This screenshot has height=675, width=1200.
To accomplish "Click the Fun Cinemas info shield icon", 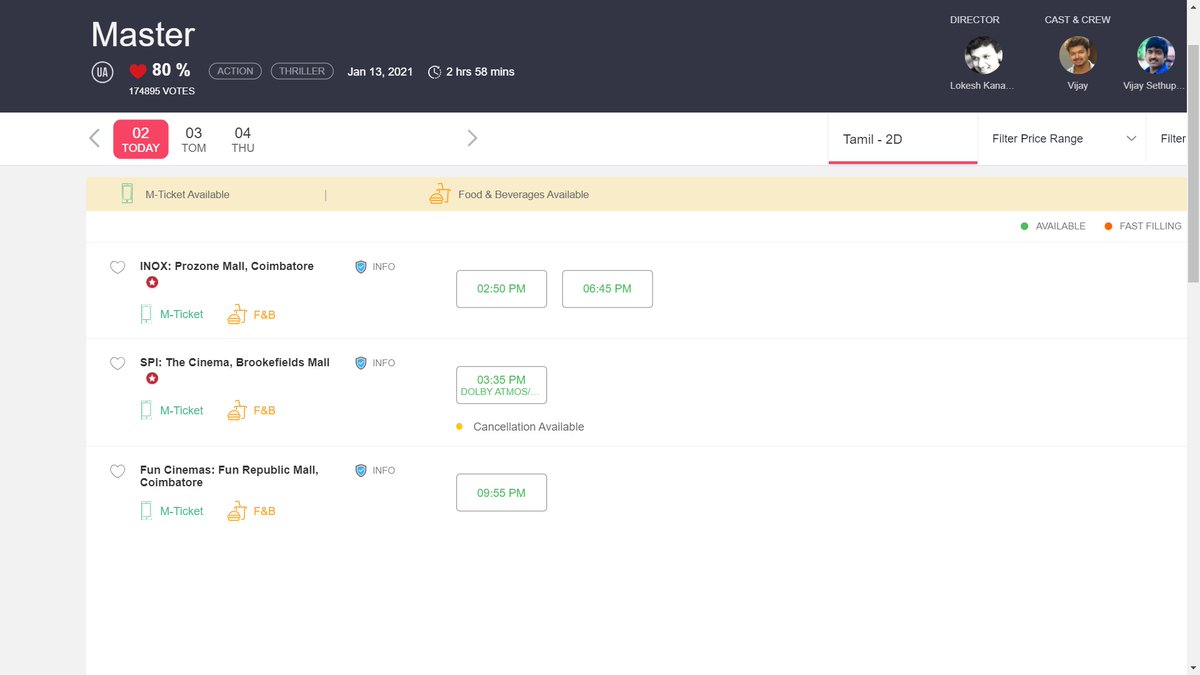I will coord(361,470).
